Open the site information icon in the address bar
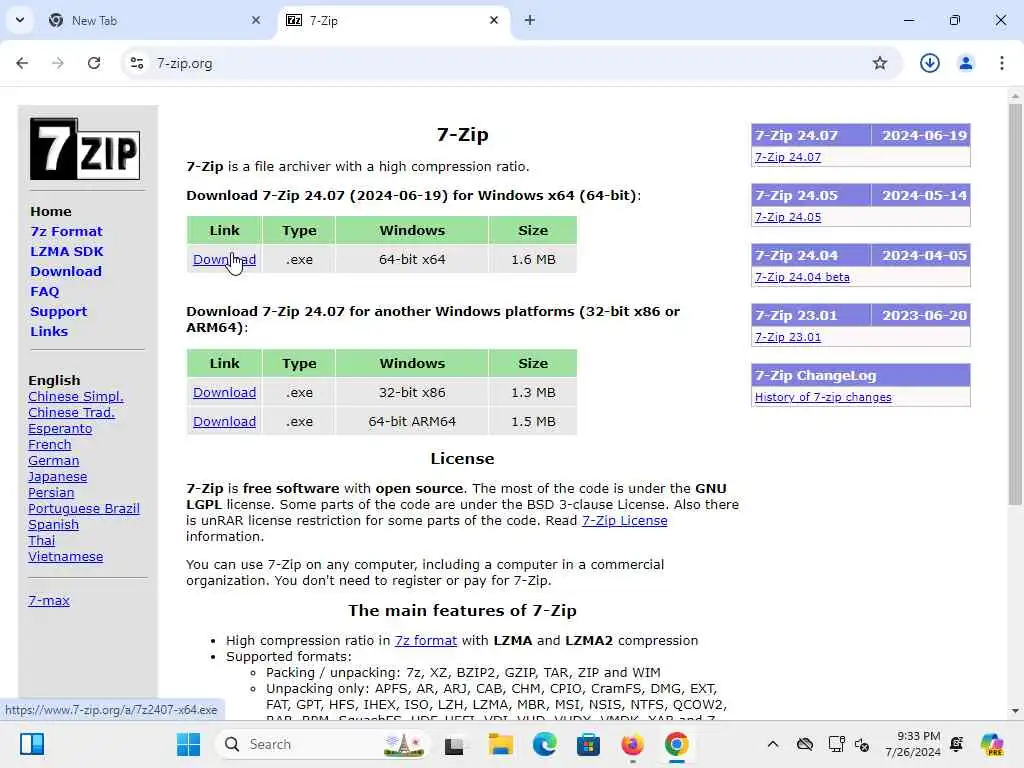Screen dimensions: 1024x768 [137, 63]
